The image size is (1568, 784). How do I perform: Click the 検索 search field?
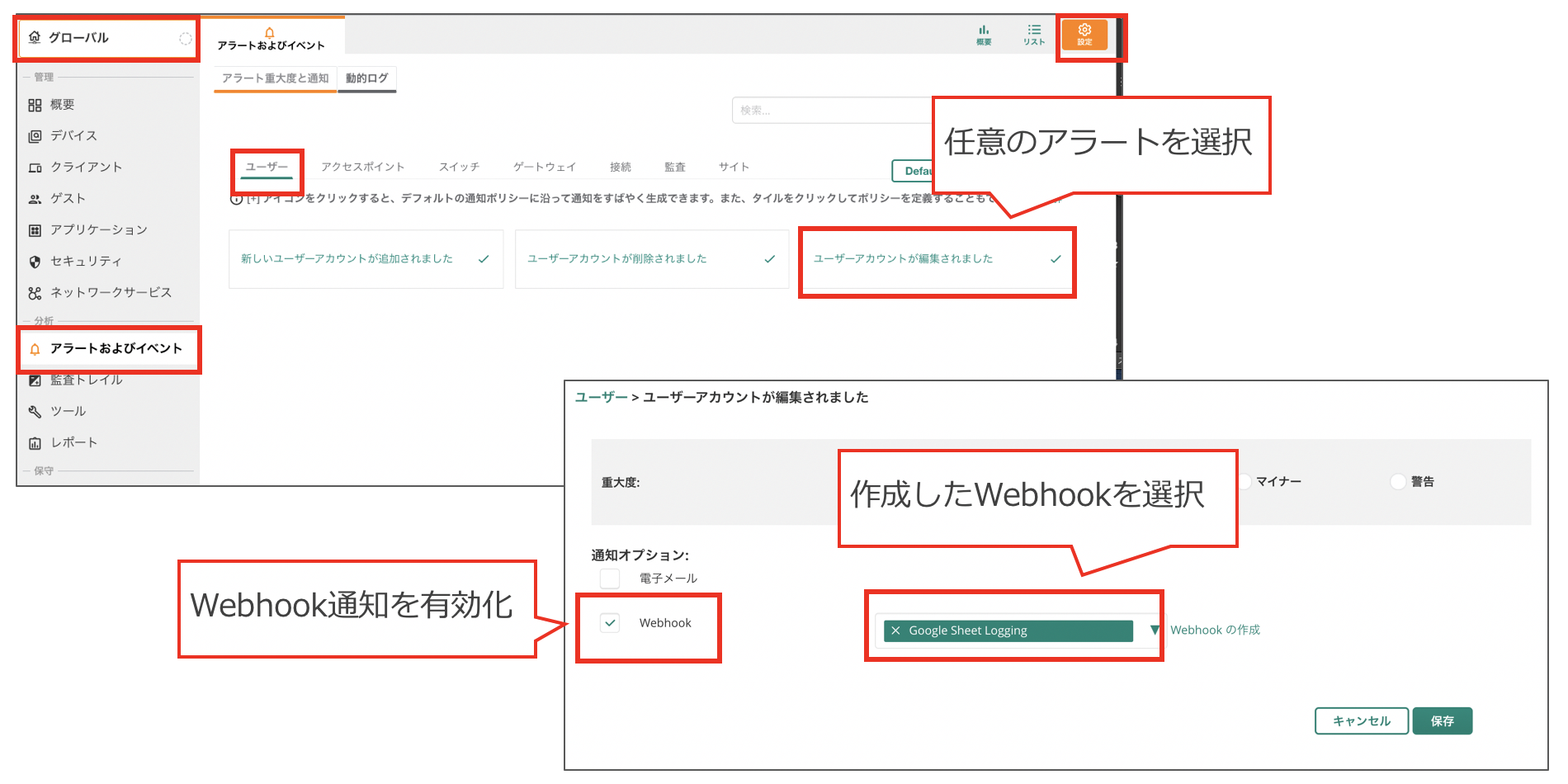834,111
